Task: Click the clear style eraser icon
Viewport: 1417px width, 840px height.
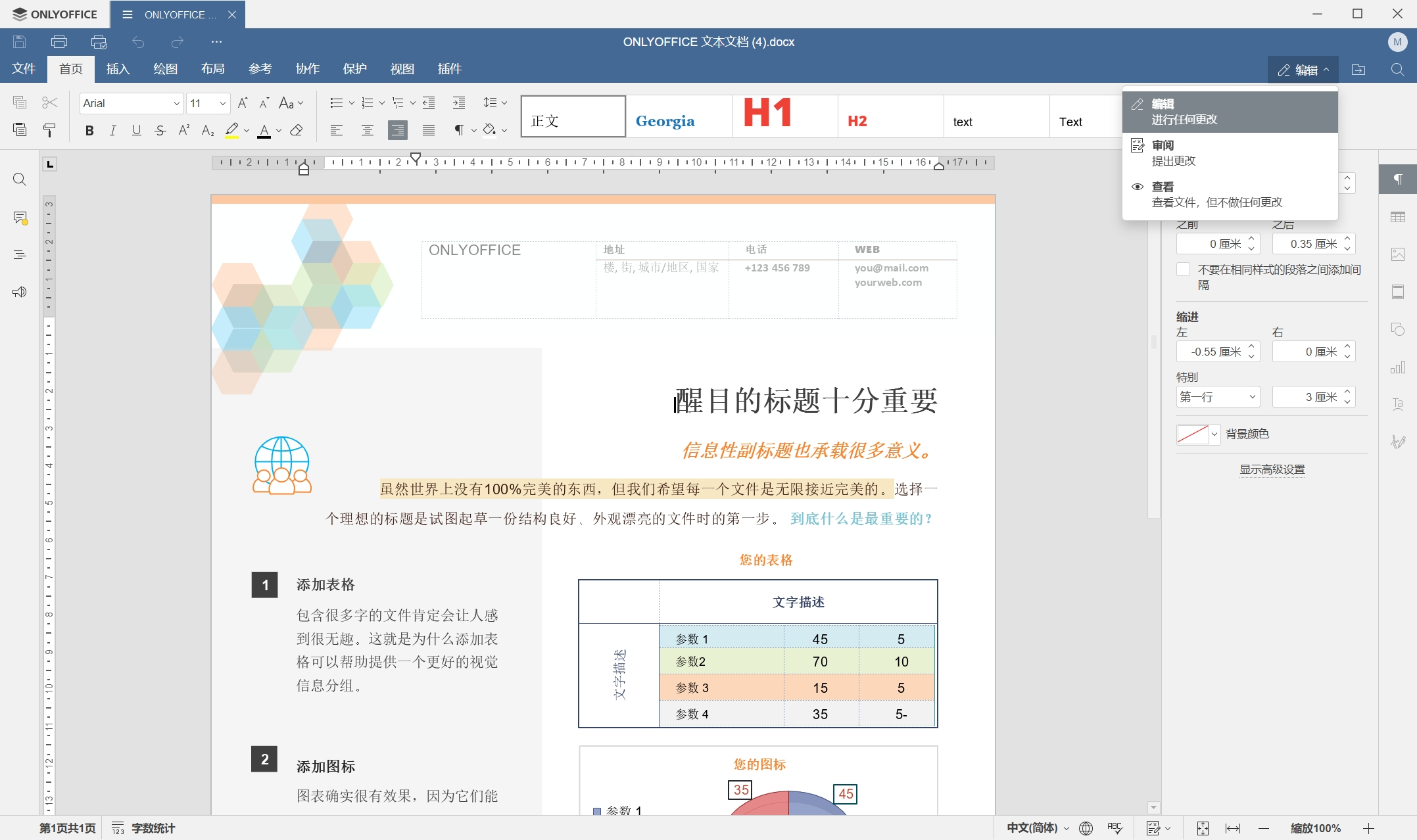Action: click(297, 130)
